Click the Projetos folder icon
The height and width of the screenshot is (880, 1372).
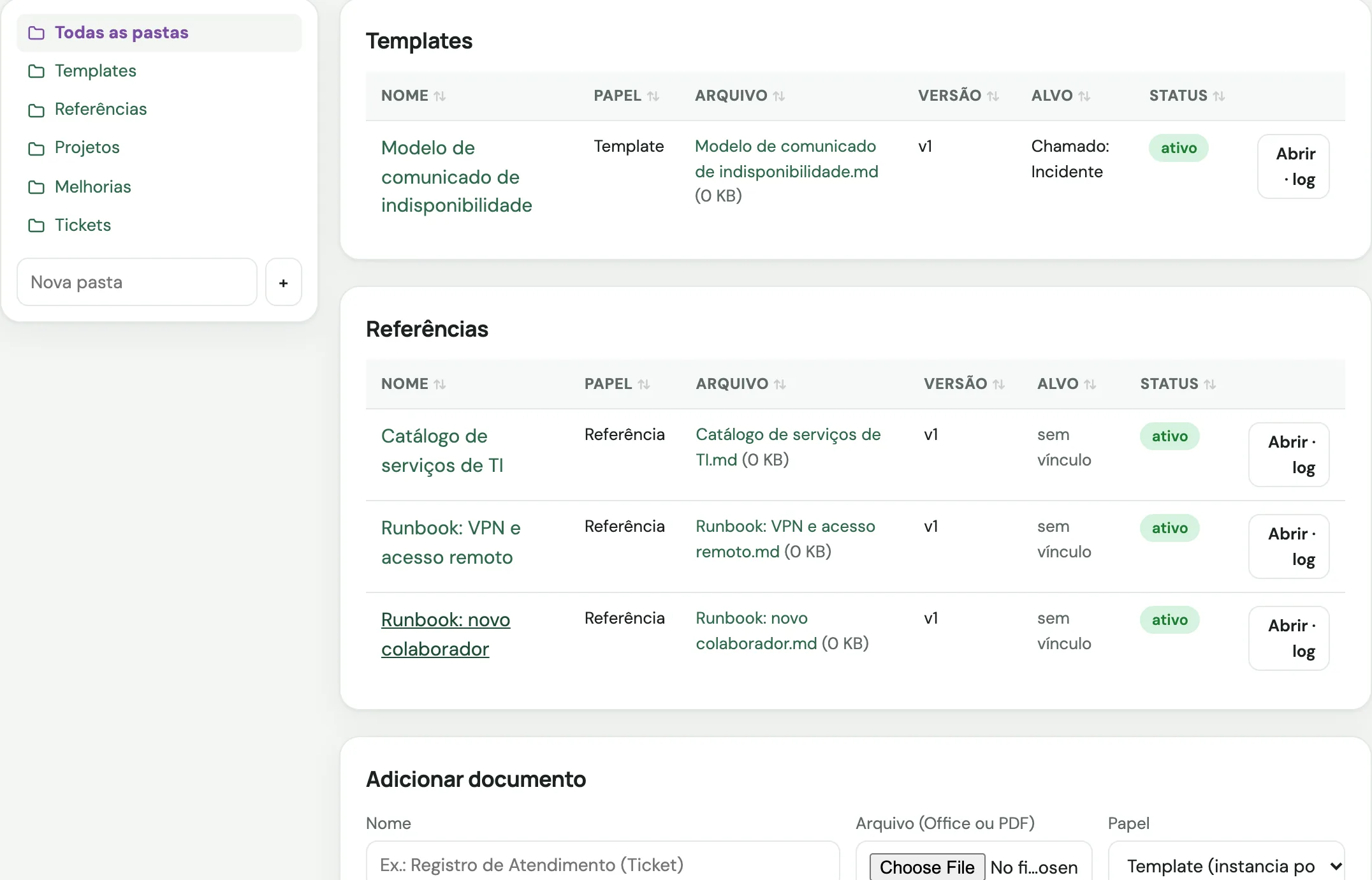[x=36, y=148]
